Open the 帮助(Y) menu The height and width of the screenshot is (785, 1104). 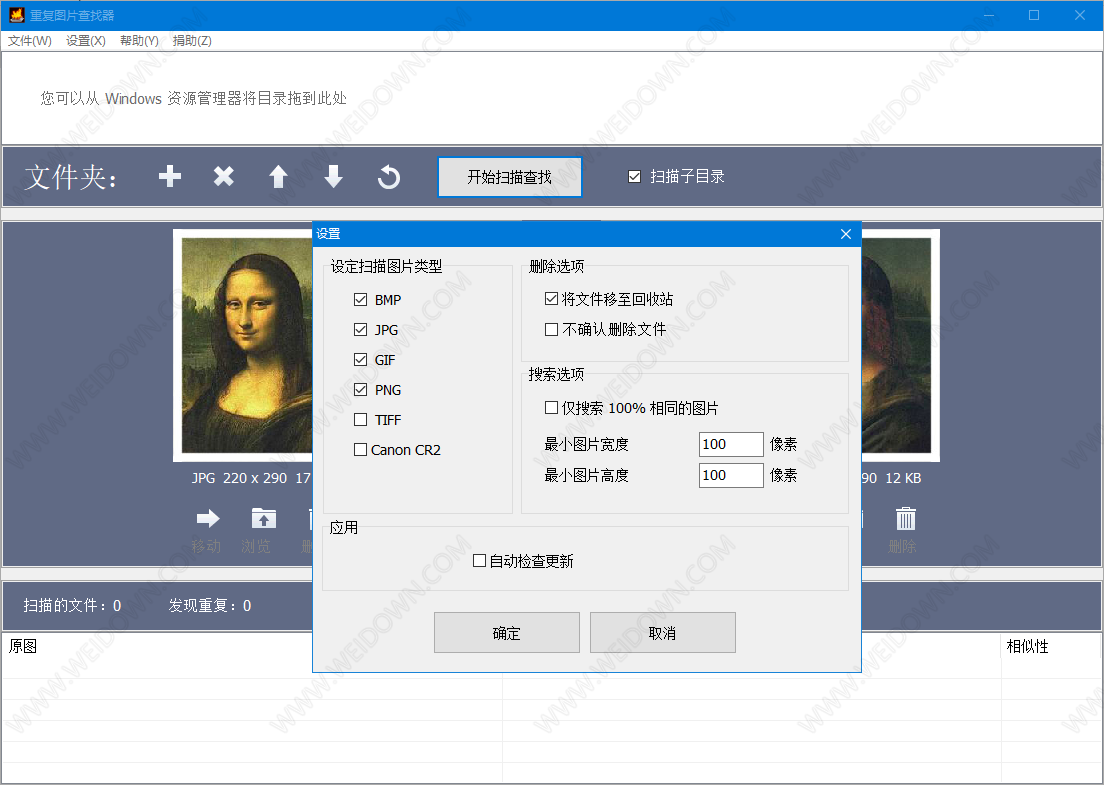click(139, 41)
